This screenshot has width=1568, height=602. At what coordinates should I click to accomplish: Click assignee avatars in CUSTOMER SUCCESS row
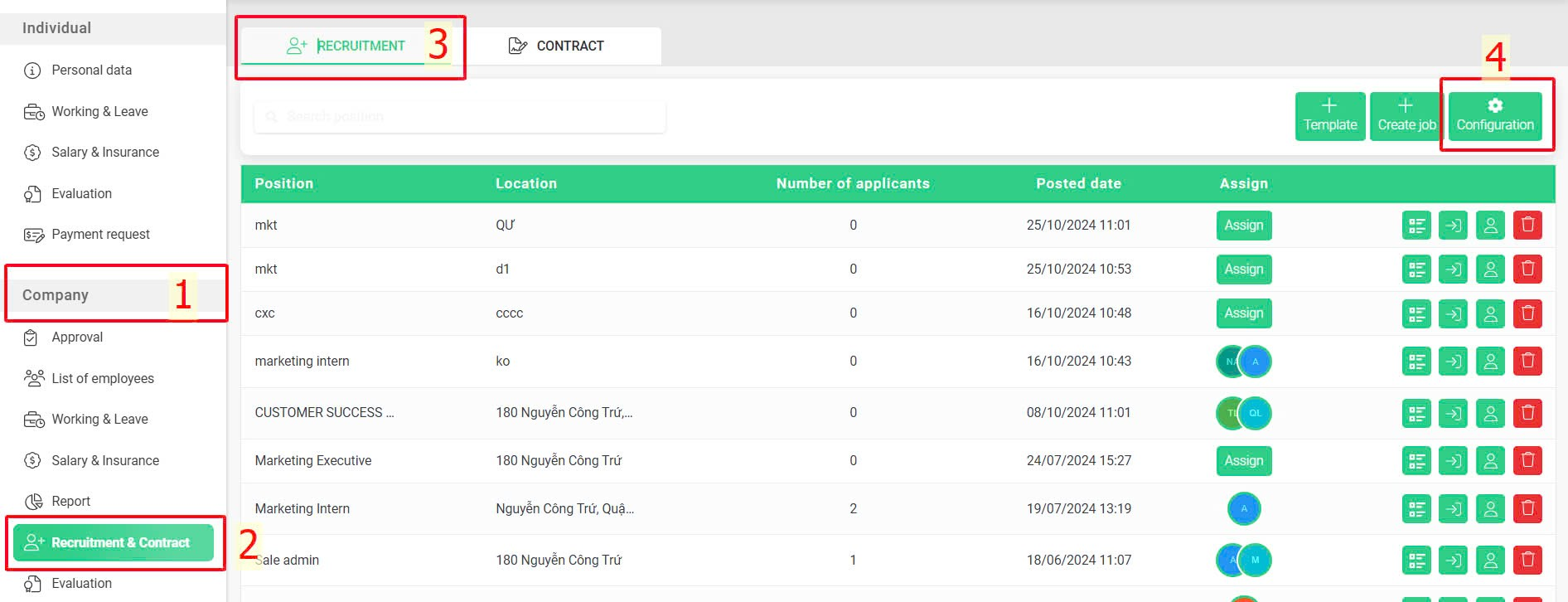1244,413
